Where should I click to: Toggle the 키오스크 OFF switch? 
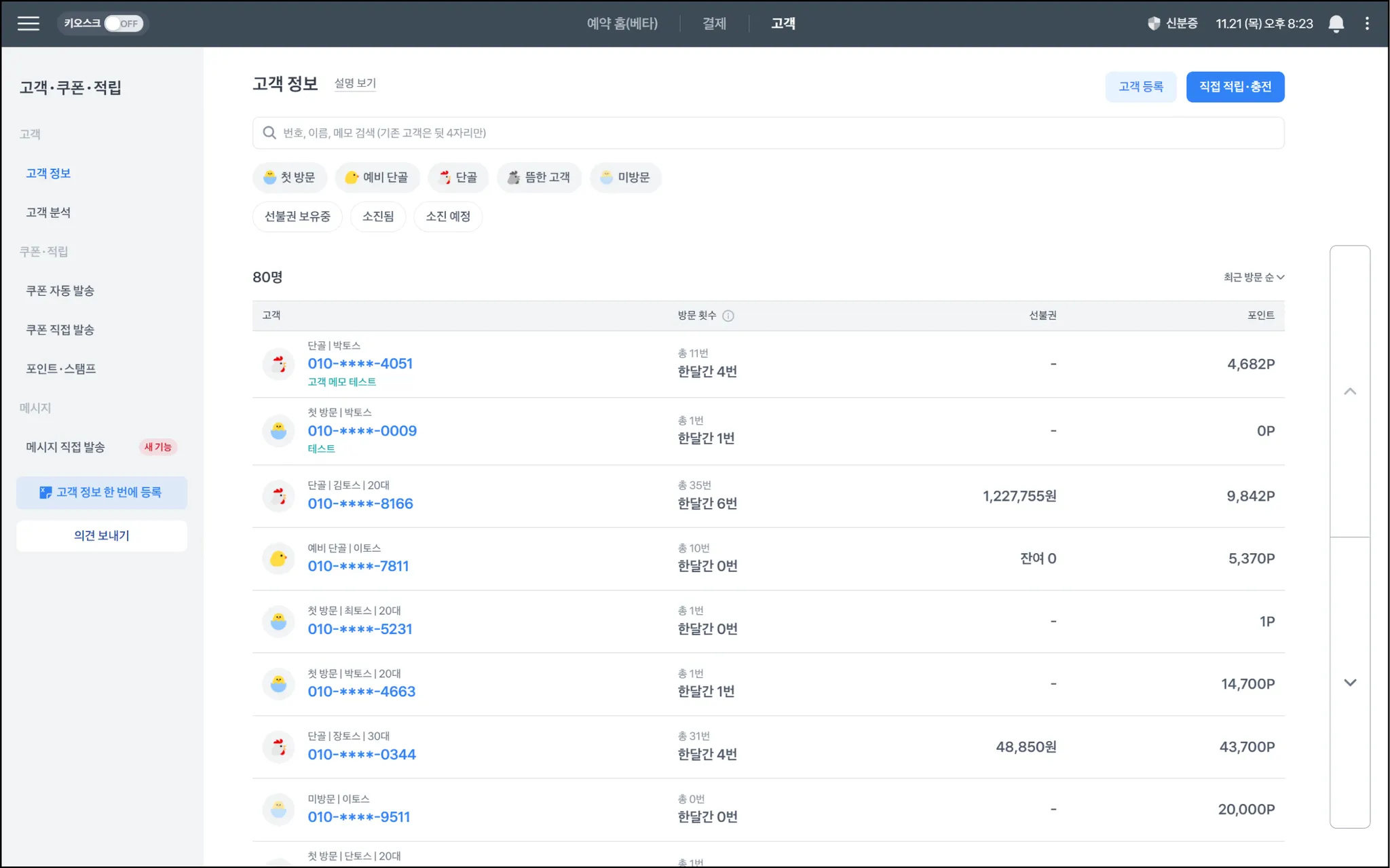[124, 24]
